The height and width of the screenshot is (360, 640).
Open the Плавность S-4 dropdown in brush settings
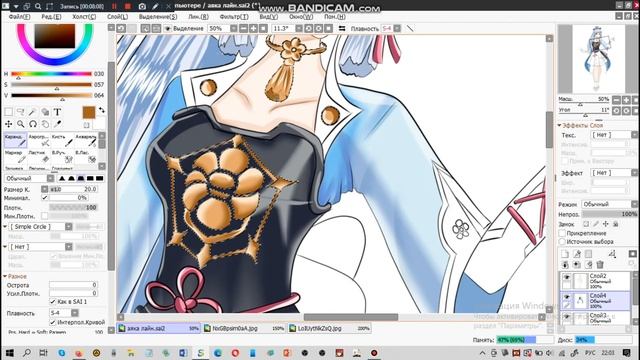click(x=64, y=313)
